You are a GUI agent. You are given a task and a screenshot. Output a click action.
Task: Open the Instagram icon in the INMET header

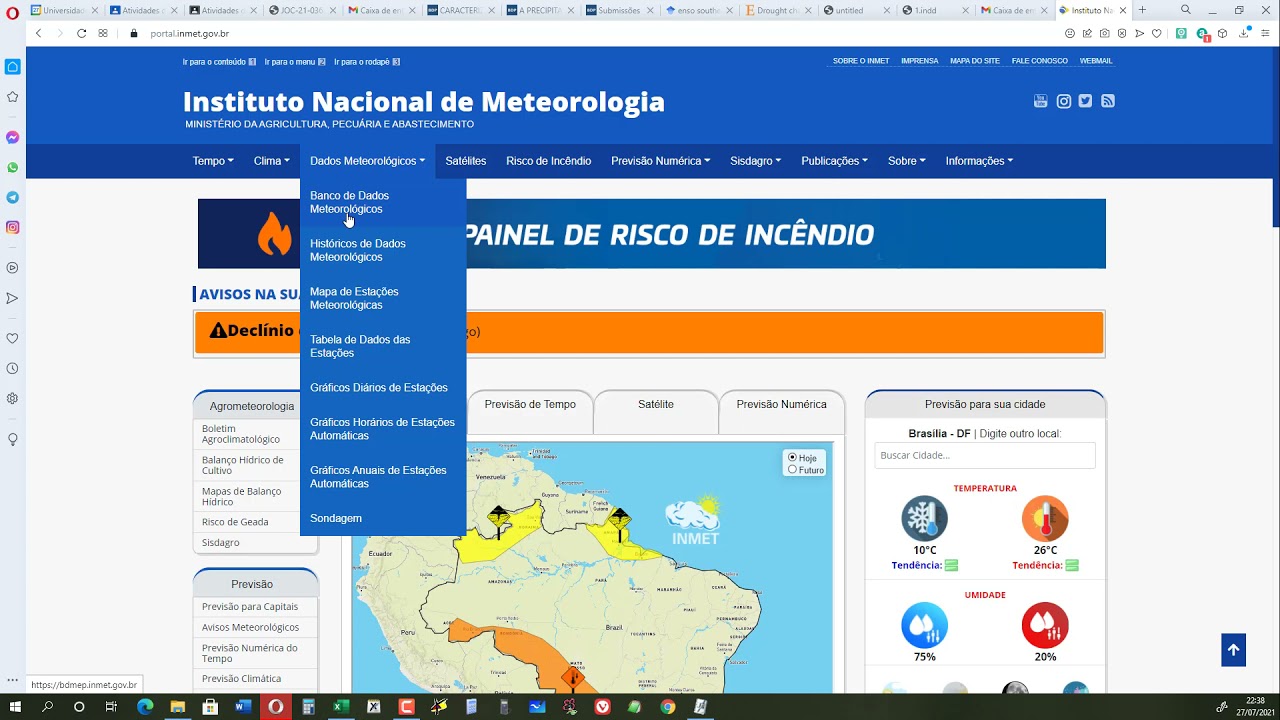tap(1064, 101)
